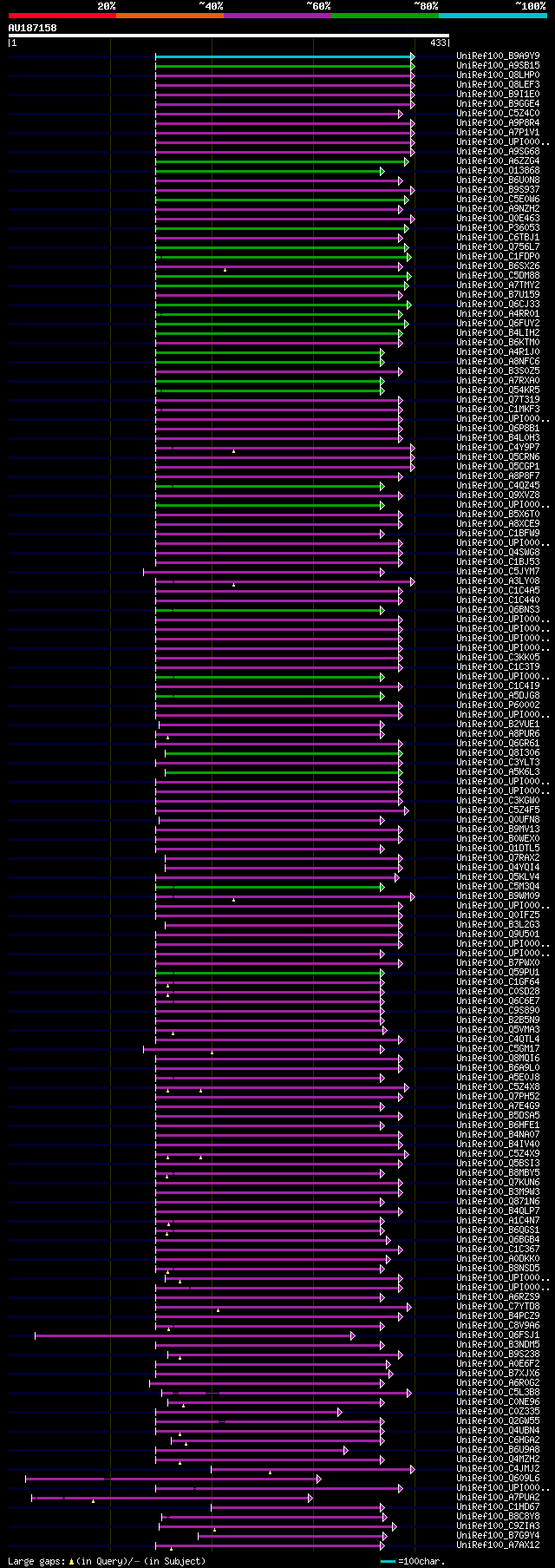Image resolution: width=555 pixels, height=1568 pixels.
Task: Click the orange ~40% identity legend segment
Action: pyautogui.click(x=170, y=16)
